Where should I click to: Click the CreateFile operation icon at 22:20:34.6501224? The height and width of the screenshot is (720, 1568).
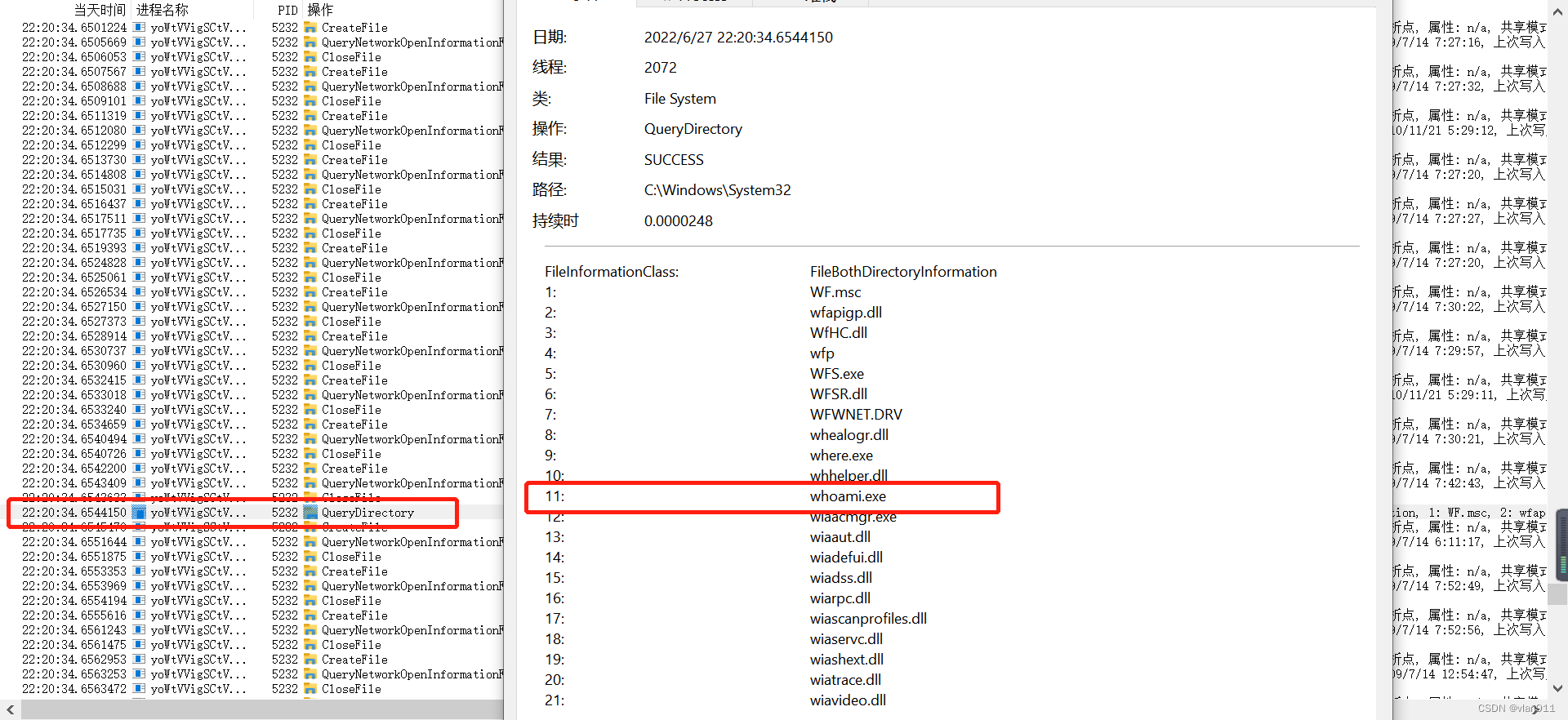coord(310,28)
